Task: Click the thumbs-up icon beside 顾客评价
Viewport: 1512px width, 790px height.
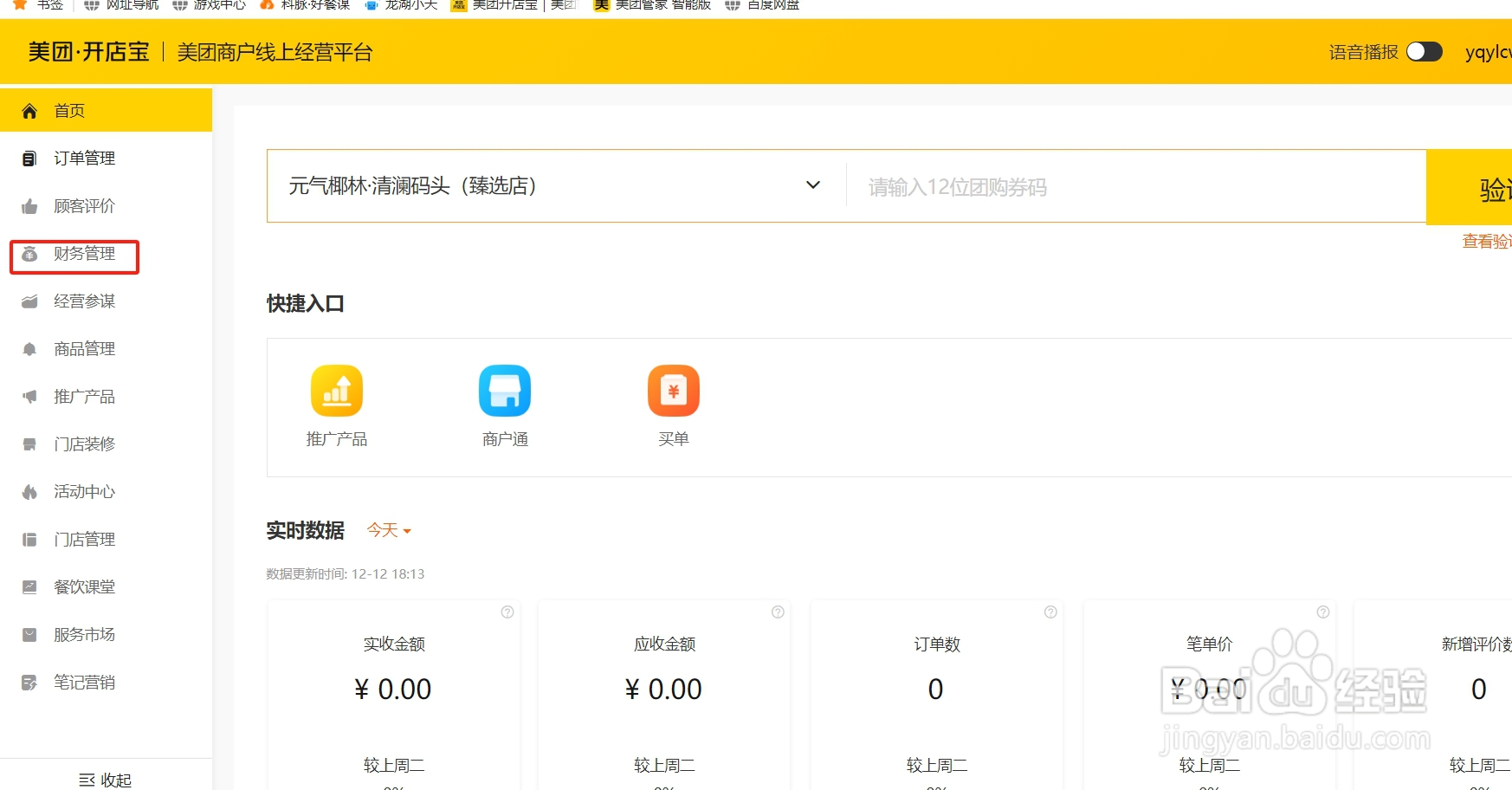Action: [x=29, y=206]
